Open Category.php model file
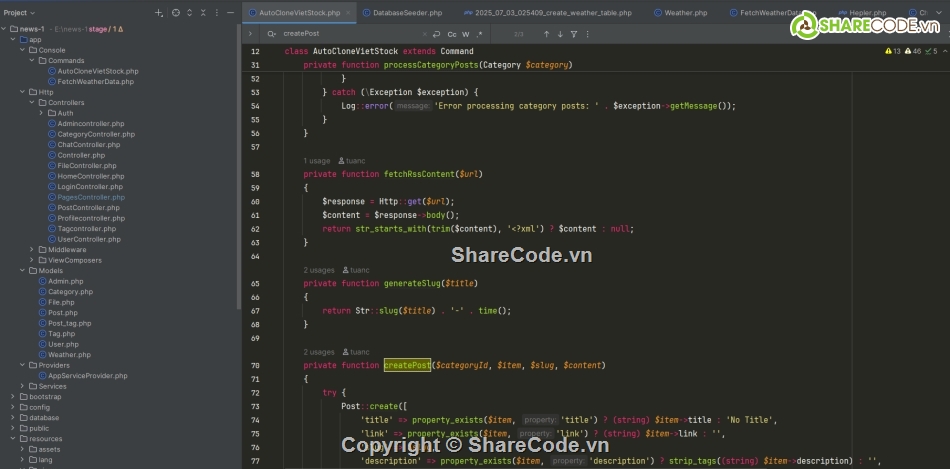The image size is (950, 469). point(70,292)
